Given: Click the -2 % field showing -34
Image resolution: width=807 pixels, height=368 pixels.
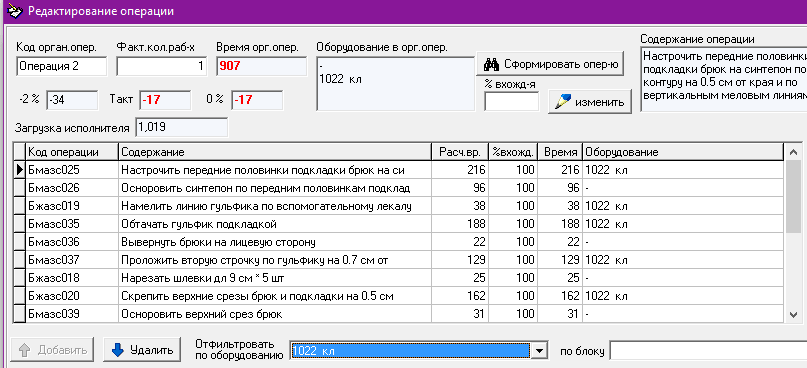Looking at the screenshot, I should tap(72, 100).
